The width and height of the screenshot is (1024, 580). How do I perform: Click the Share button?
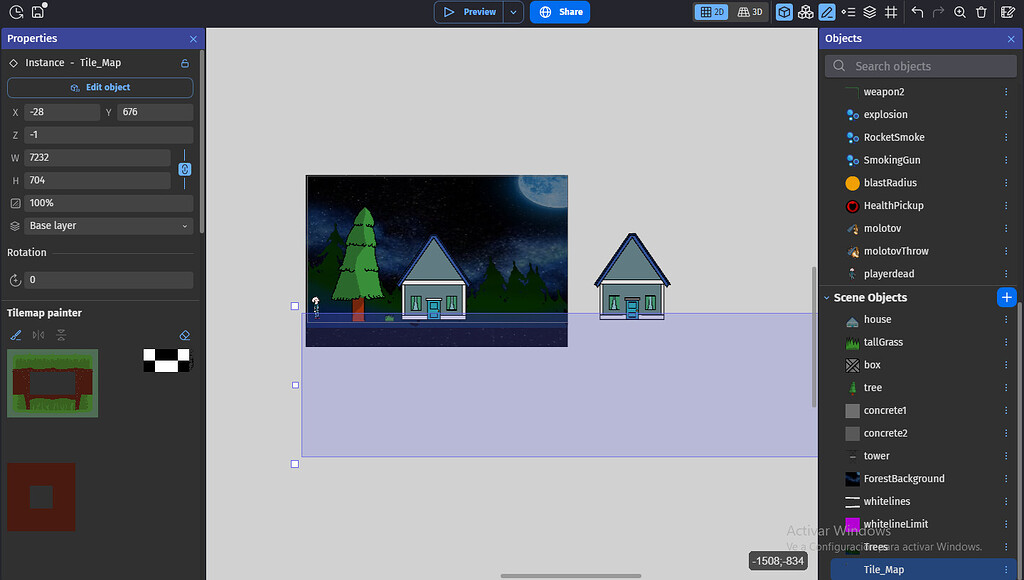tap(559, 11)
